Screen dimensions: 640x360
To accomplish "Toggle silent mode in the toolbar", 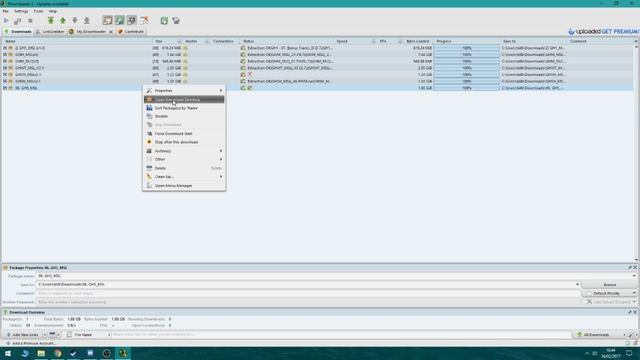I will point(144,20).
